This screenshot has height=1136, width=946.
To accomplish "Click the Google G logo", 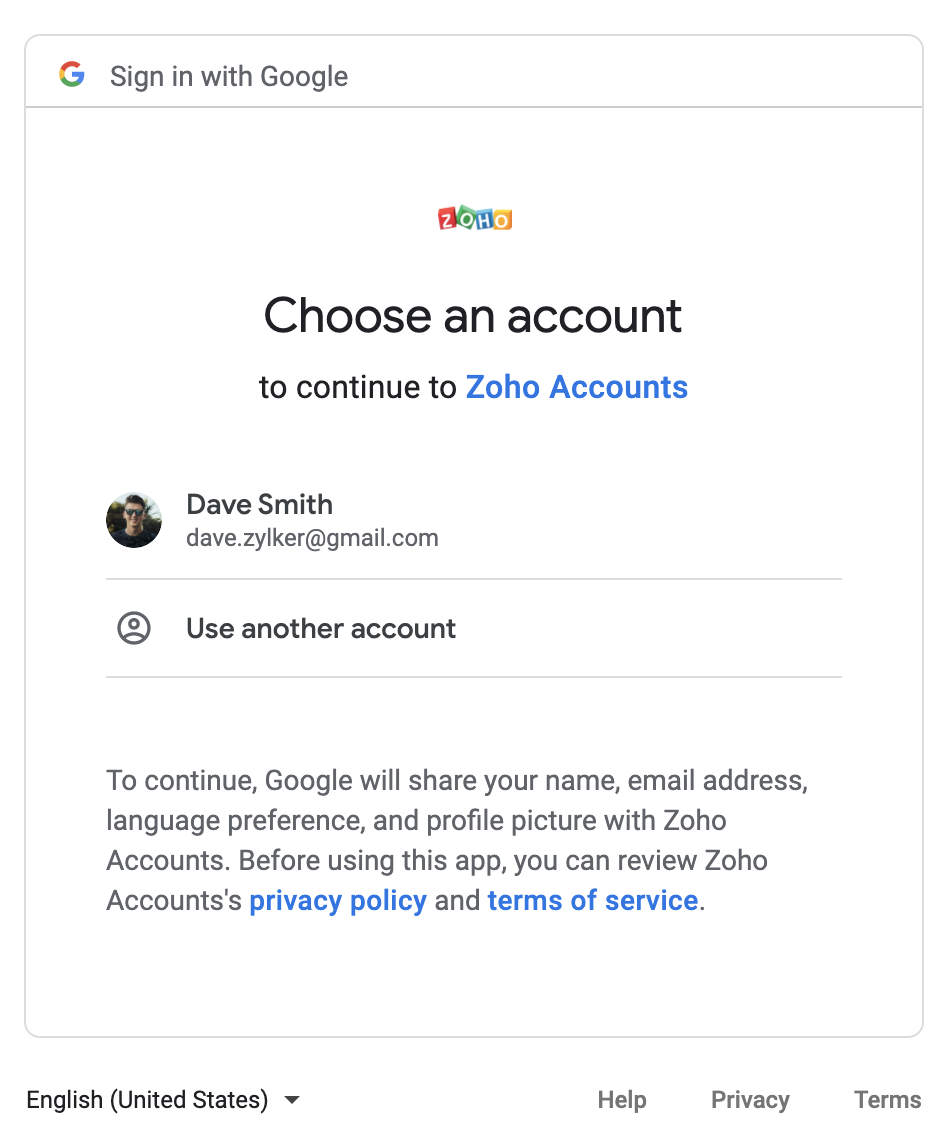I will (72, 75).
